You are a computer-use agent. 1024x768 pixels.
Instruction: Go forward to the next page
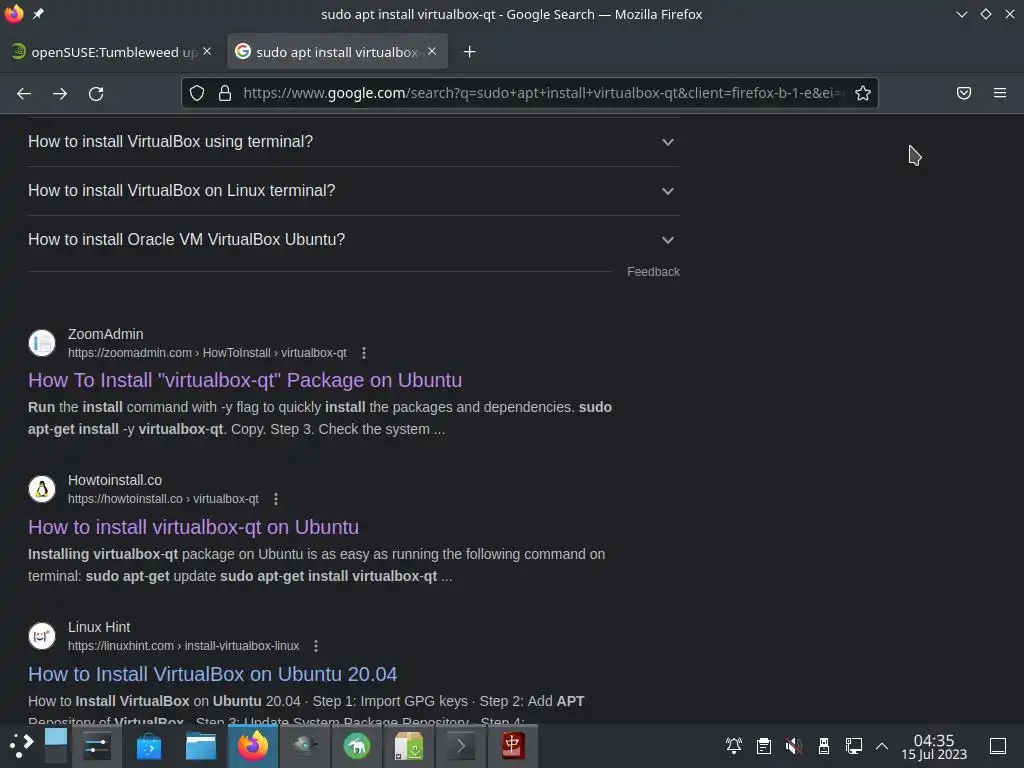click(x=60, y=93)
